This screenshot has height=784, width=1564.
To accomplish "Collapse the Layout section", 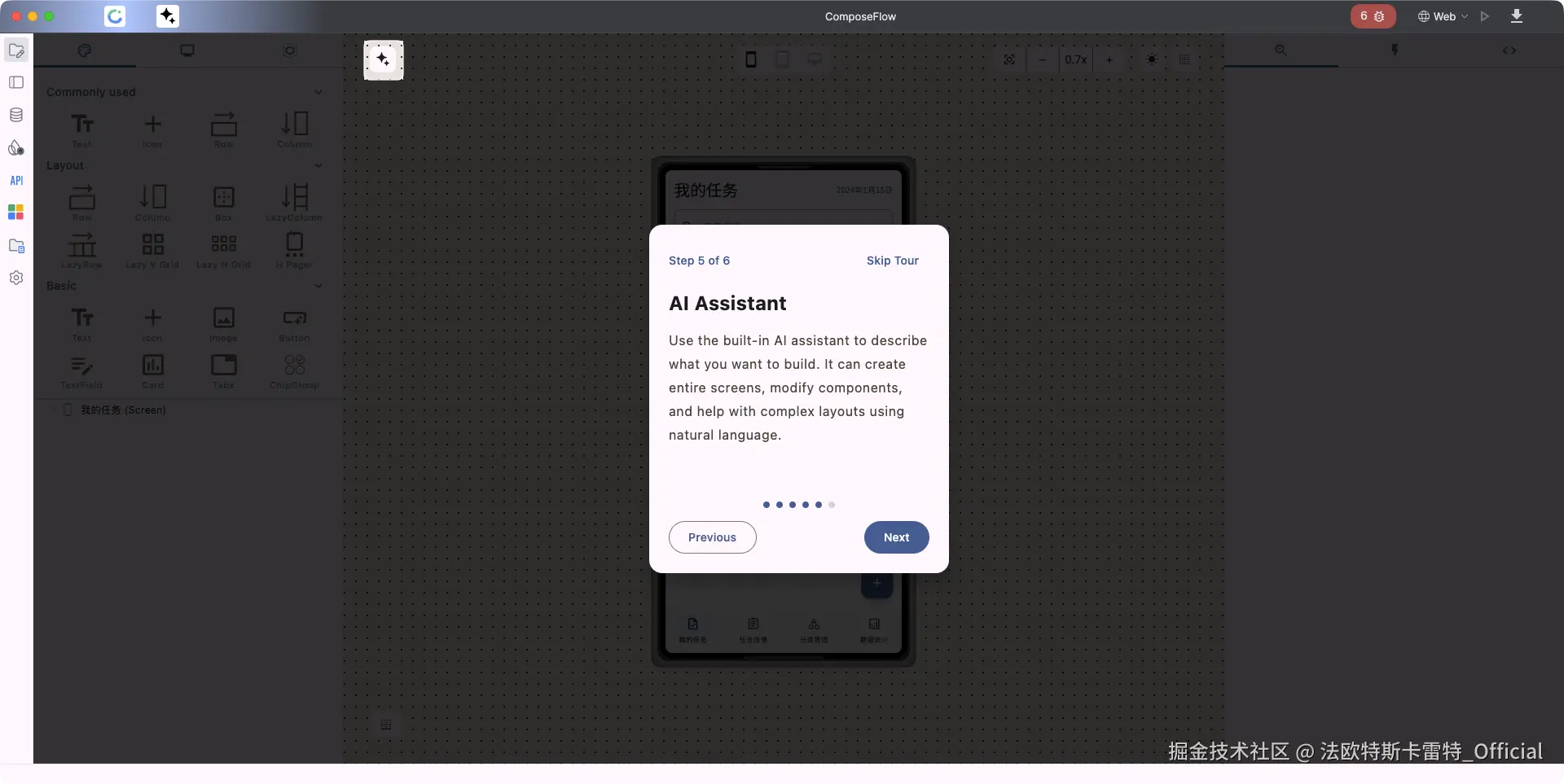I will 318,165.
